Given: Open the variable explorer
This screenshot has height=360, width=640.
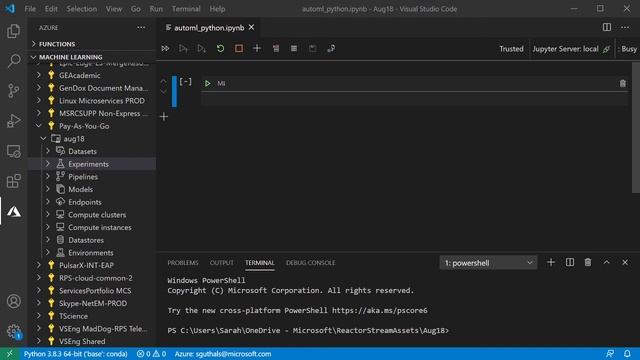Looking at the screenshot, I should coord(294,49).
